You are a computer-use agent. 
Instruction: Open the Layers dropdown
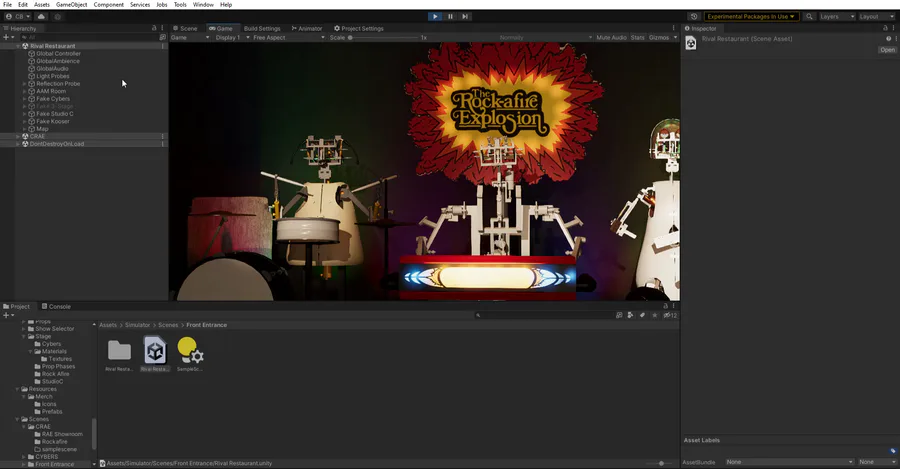837,17
